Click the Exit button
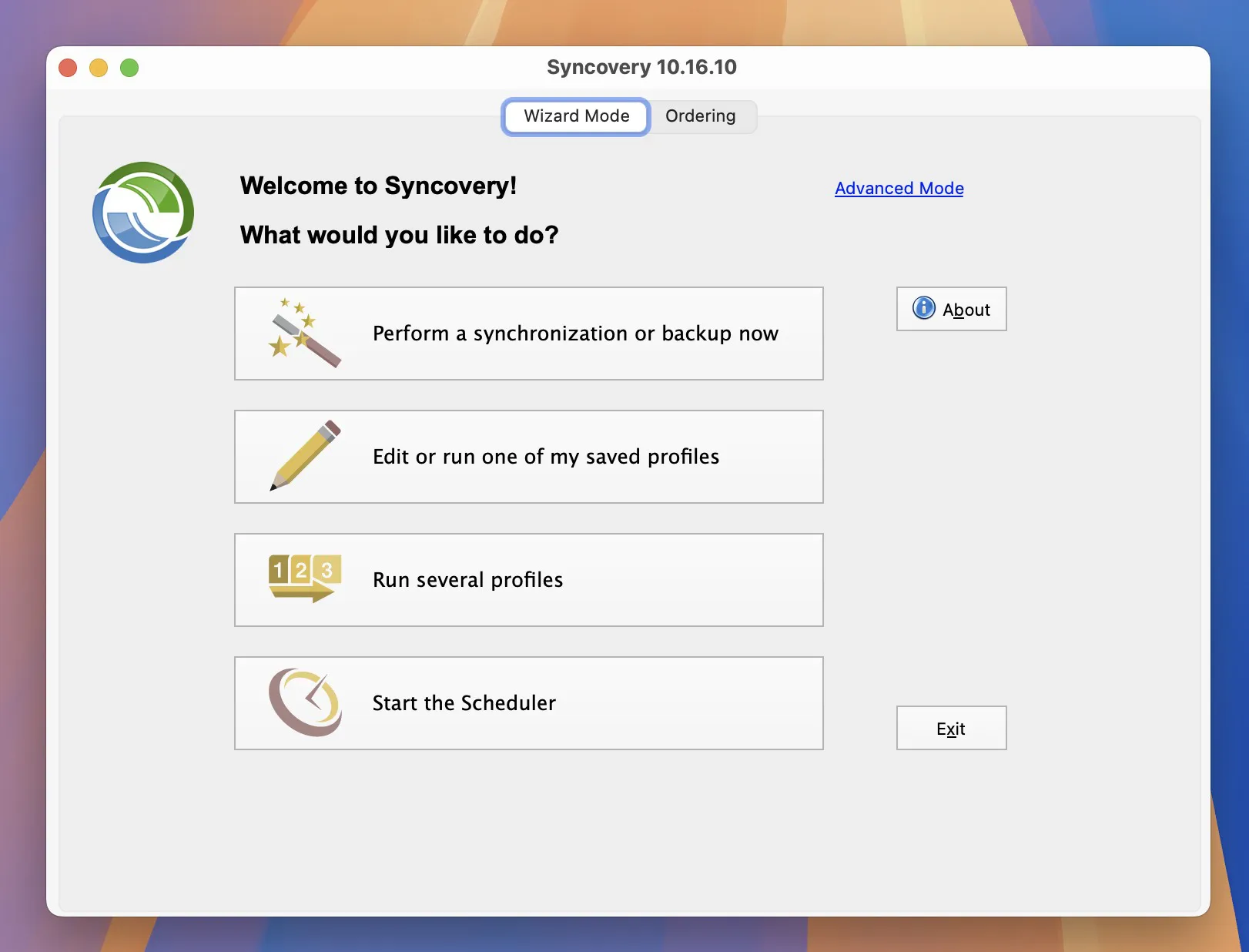The width and height of the screenshot is (1249, 952). pyautogui.click(x=951, y=728)
